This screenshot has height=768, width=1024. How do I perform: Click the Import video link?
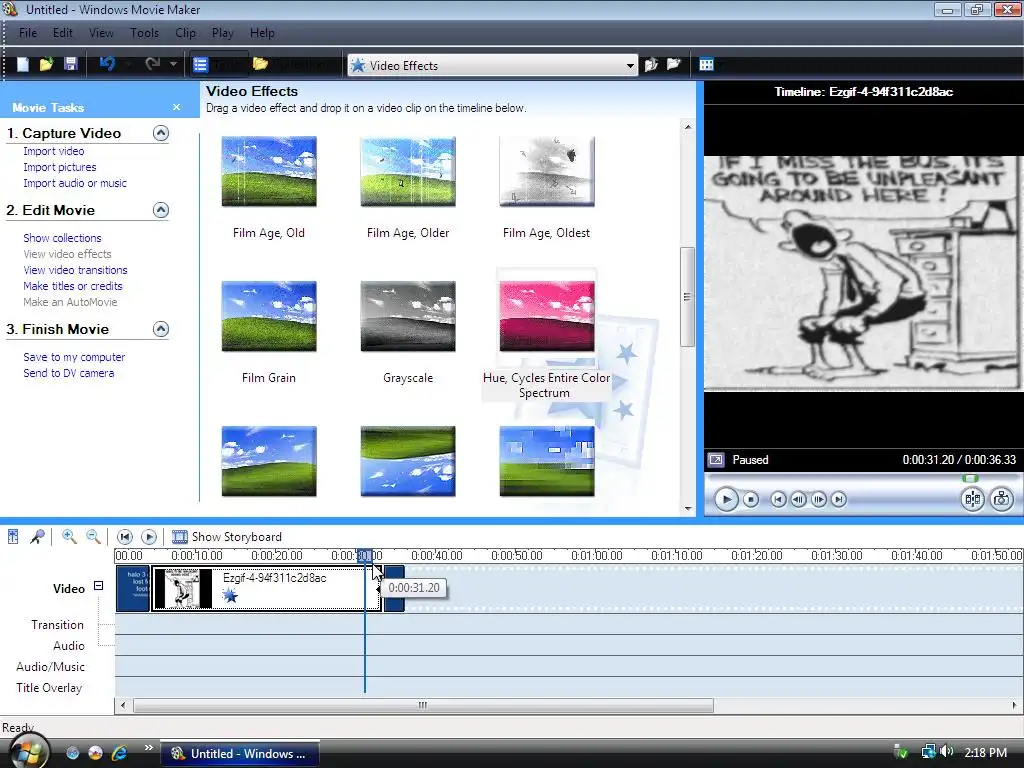[54, 151]
